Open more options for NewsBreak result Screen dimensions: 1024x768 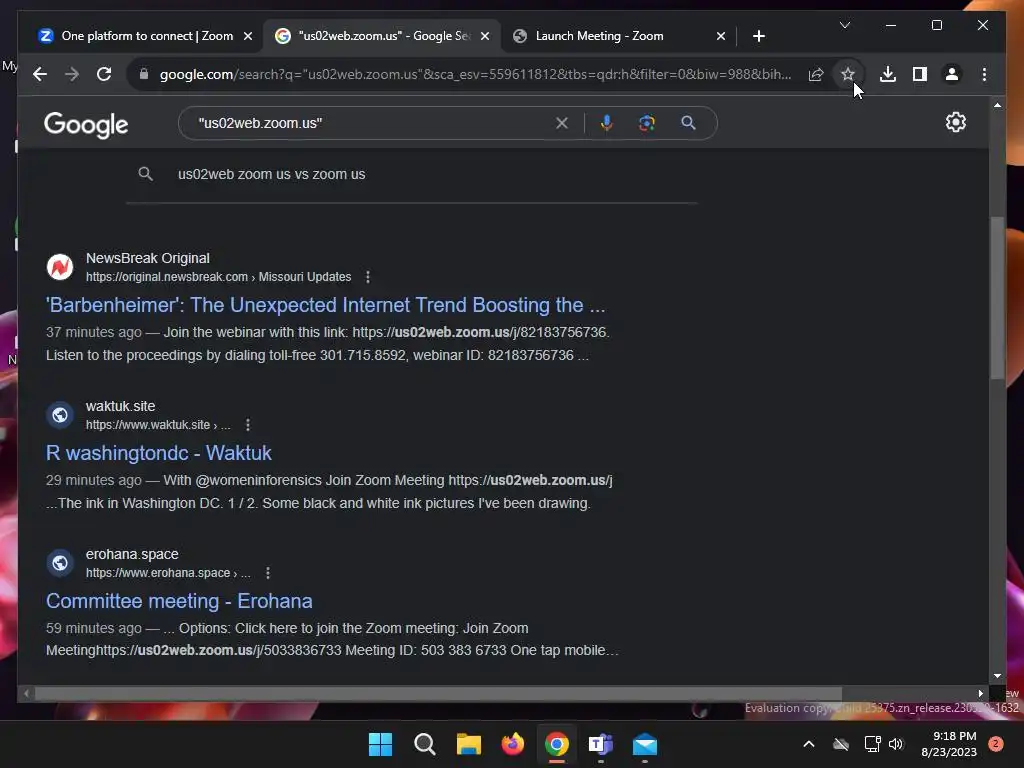tap(368, 277)
